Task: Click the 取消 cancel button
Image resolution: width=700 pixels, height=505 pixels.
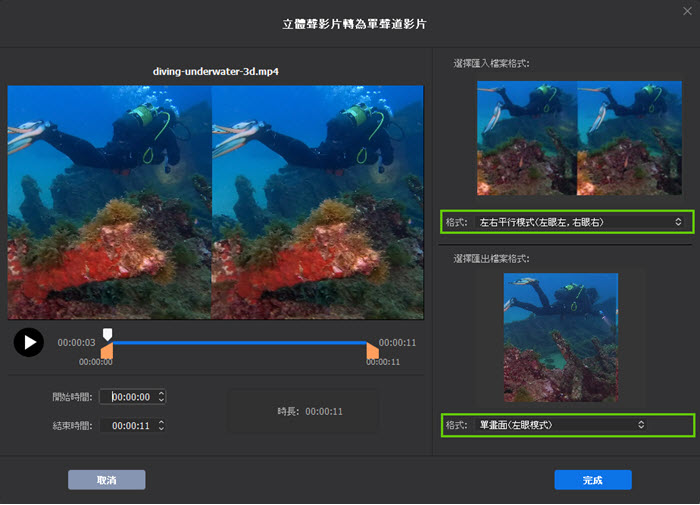Action: pos(107,480)
